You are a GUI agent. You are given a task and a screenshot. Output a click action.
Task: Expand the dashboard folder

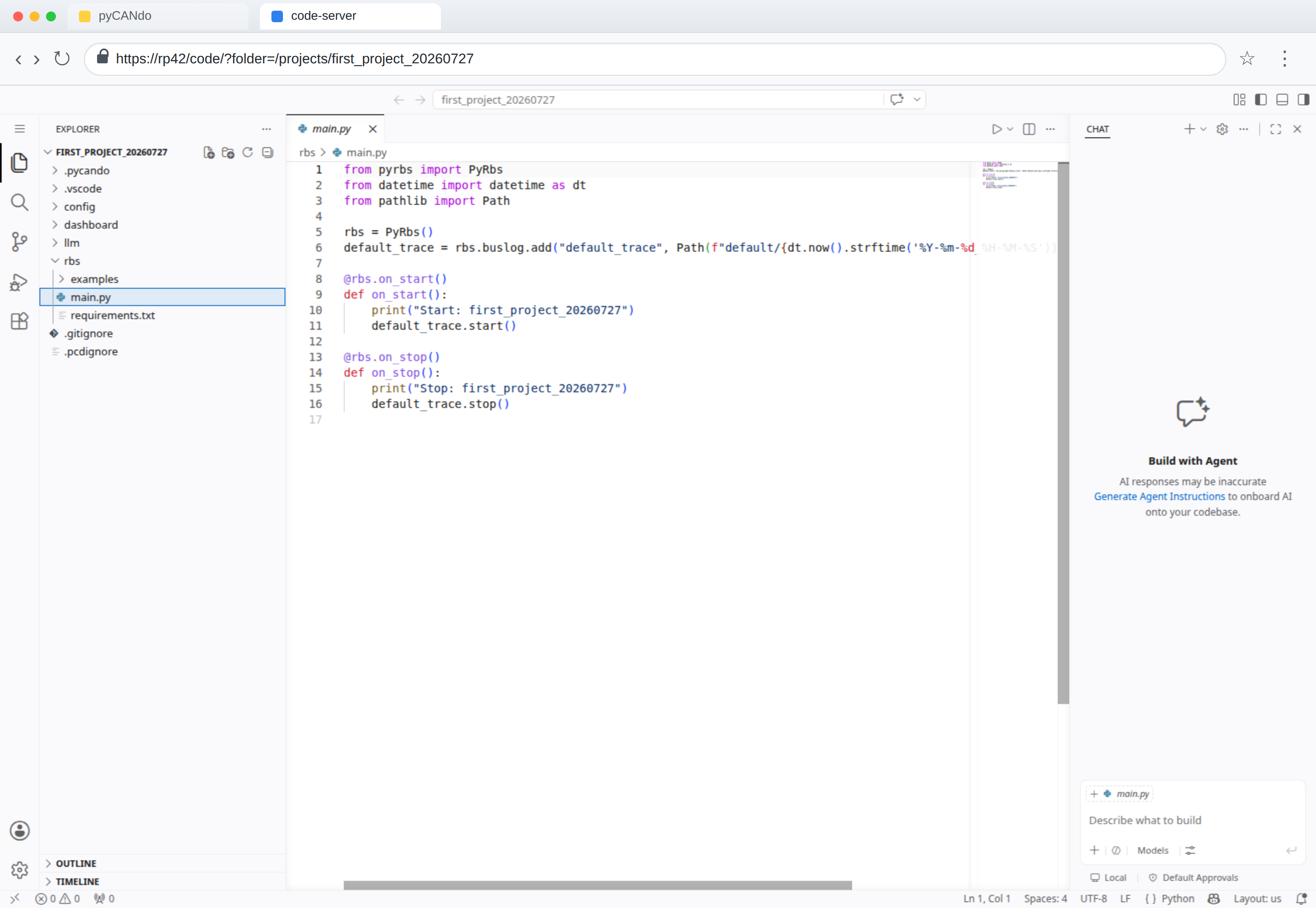click(x=162, y=225)
